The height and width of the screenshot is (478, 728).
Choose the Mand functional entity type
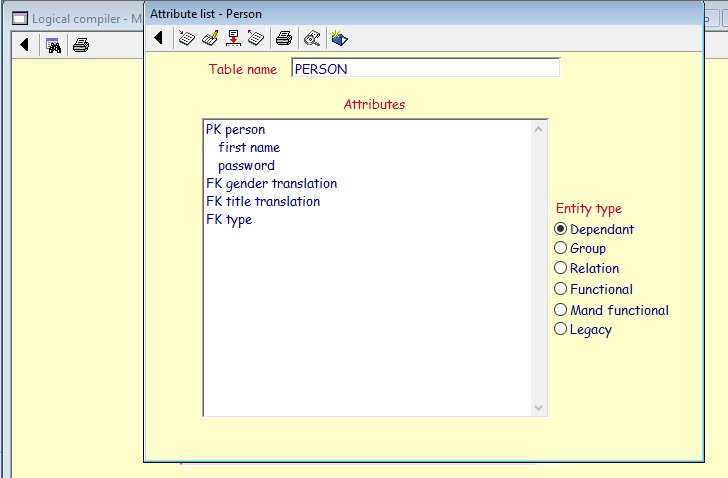point(561,310)
